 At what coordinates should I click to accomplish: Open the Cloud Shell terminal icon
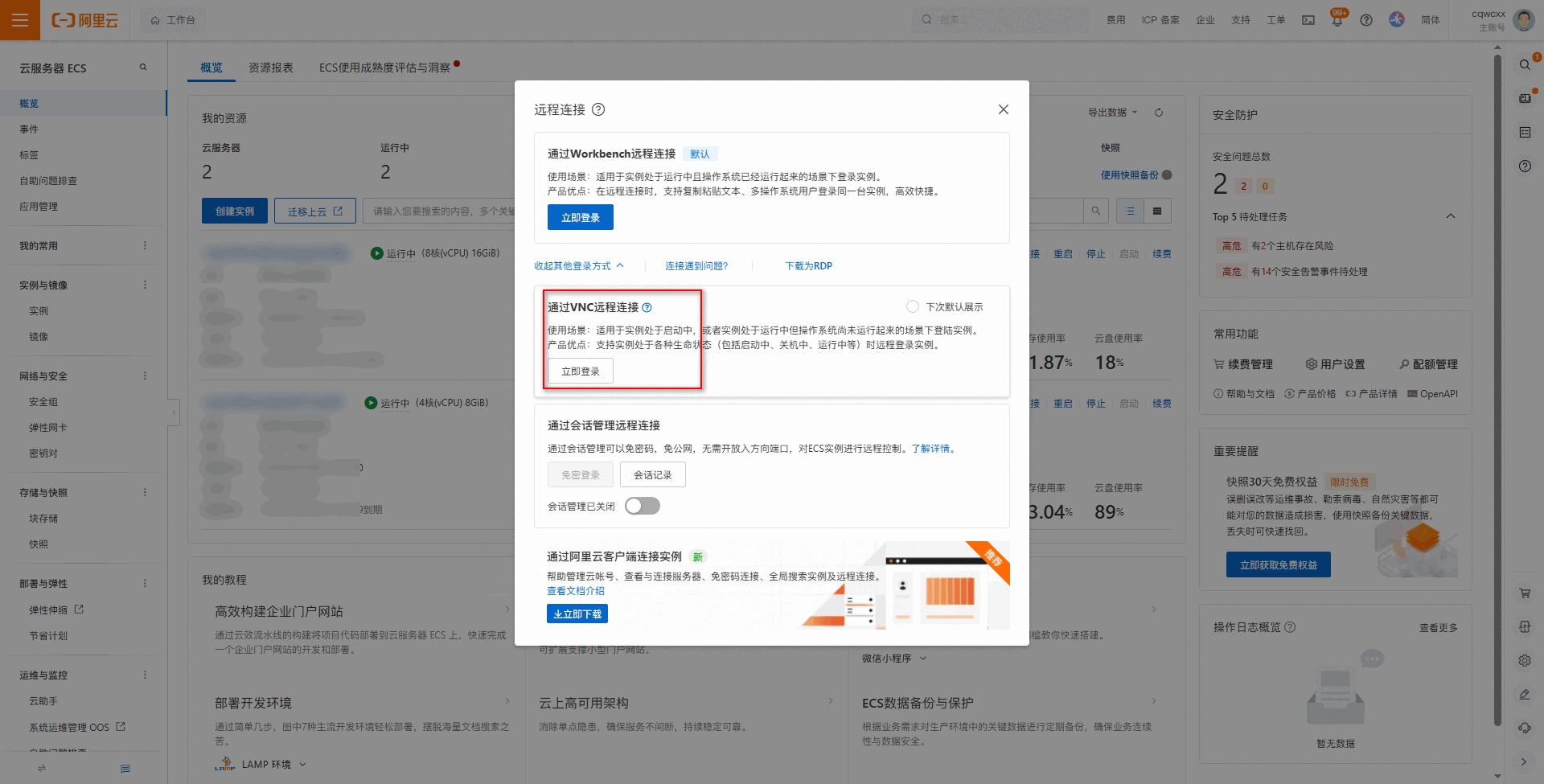[x=1308, y=20]
